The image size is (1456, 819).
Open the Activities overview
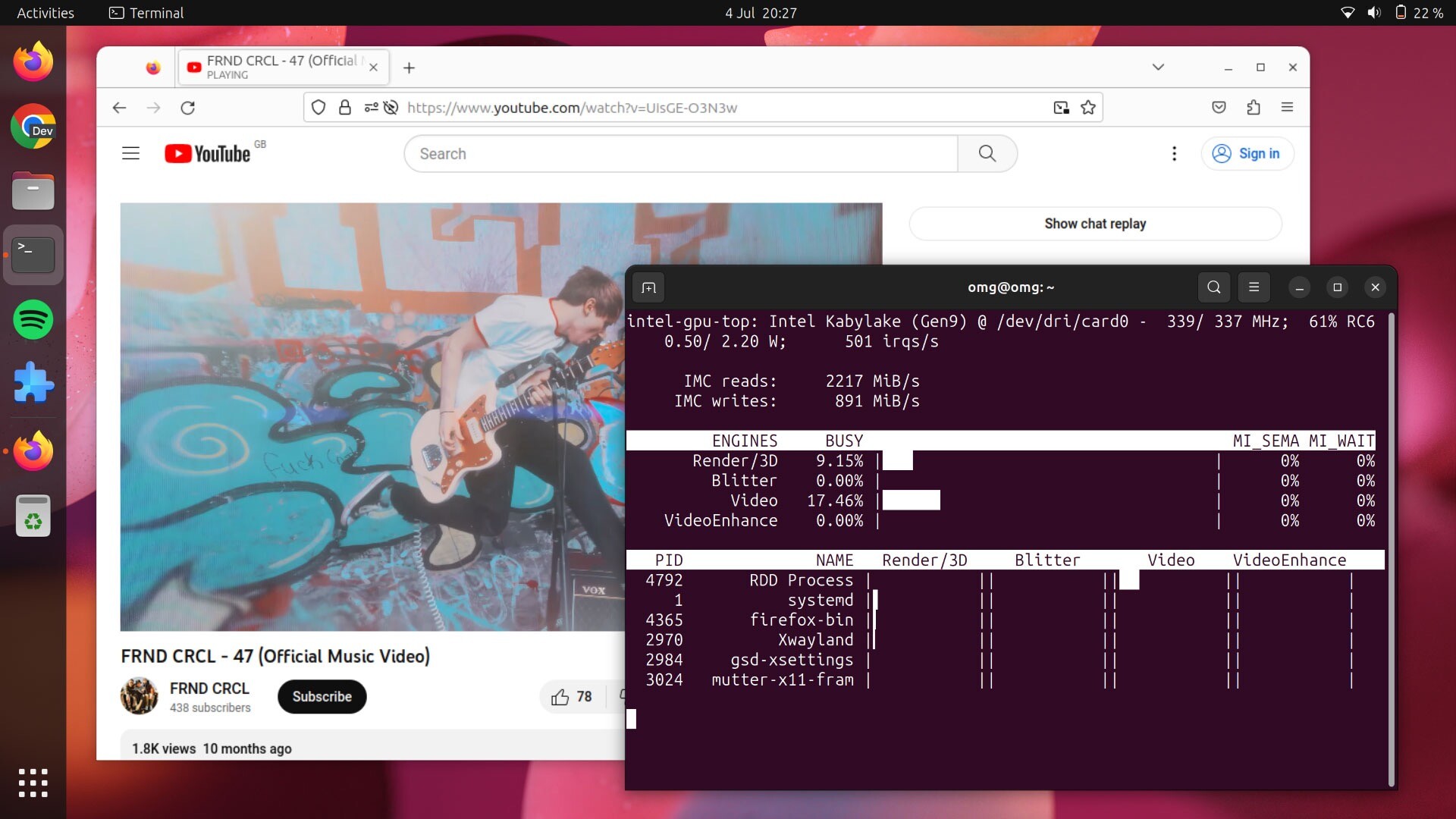point(45,13)
